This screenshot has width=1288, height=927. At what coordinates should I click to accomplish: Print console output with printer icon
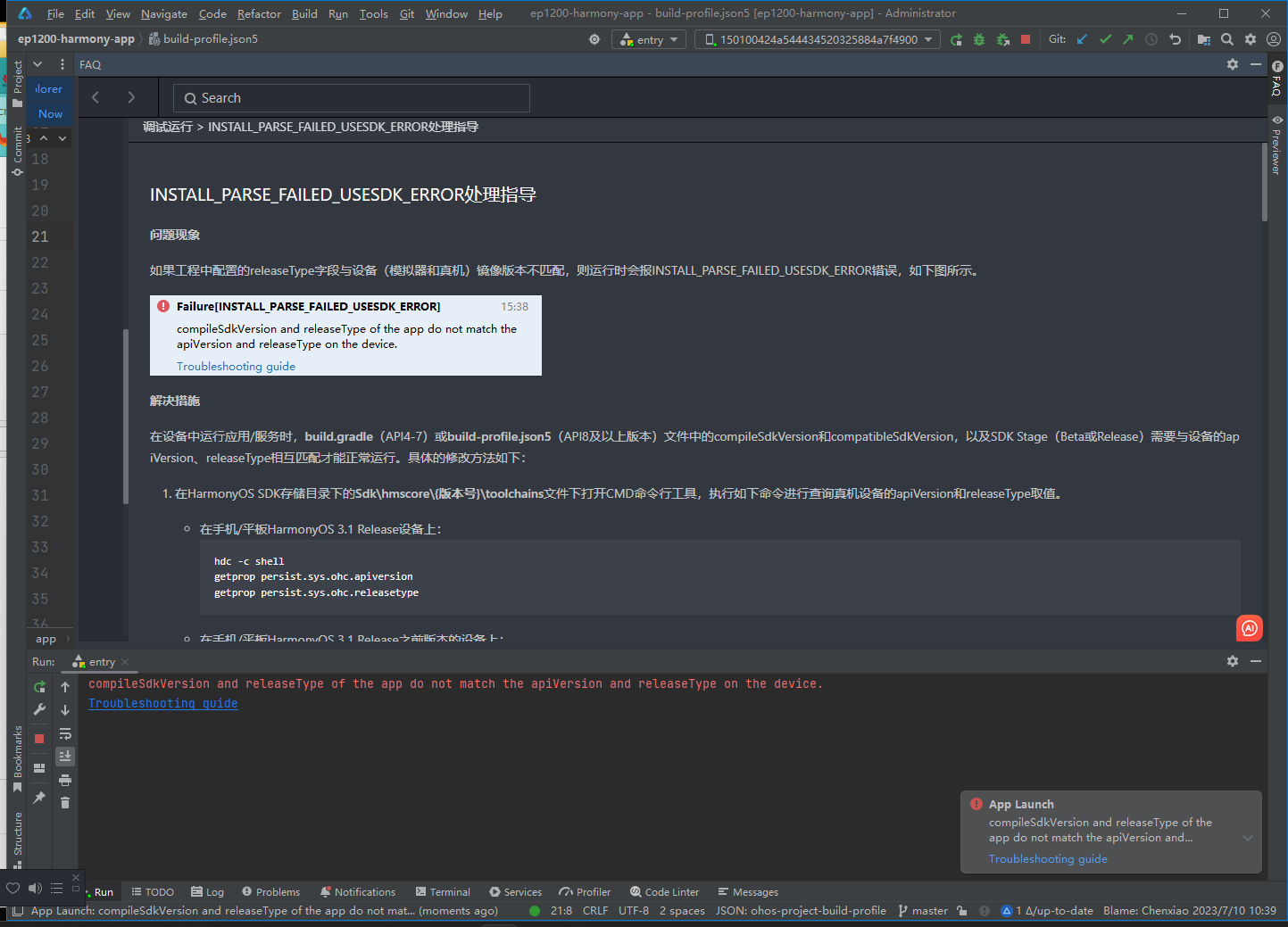click(65, 780)
